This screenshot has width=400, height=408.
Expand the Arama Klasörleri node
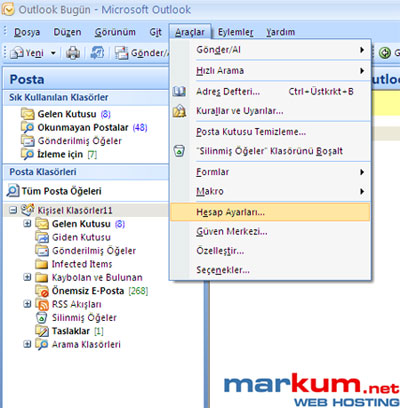coord(27,344)
